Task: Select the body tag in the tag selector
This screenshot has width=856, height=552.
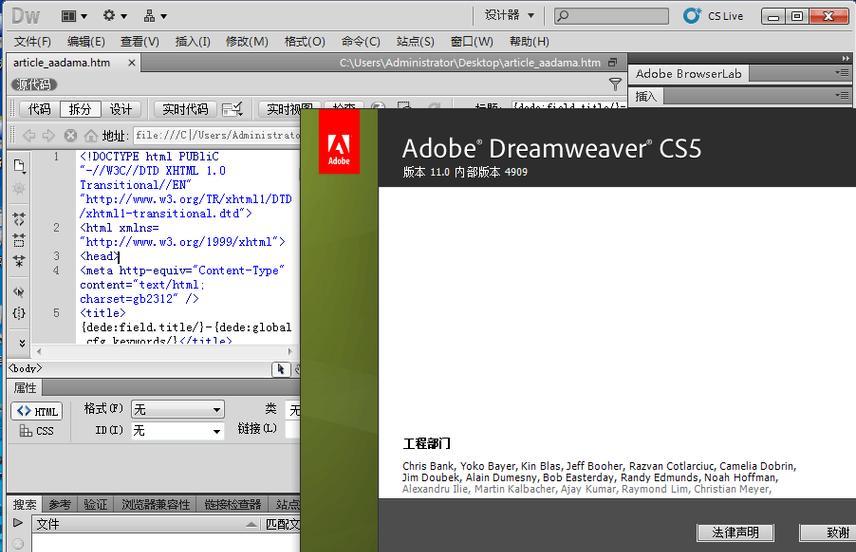Action: pos(25,369)
